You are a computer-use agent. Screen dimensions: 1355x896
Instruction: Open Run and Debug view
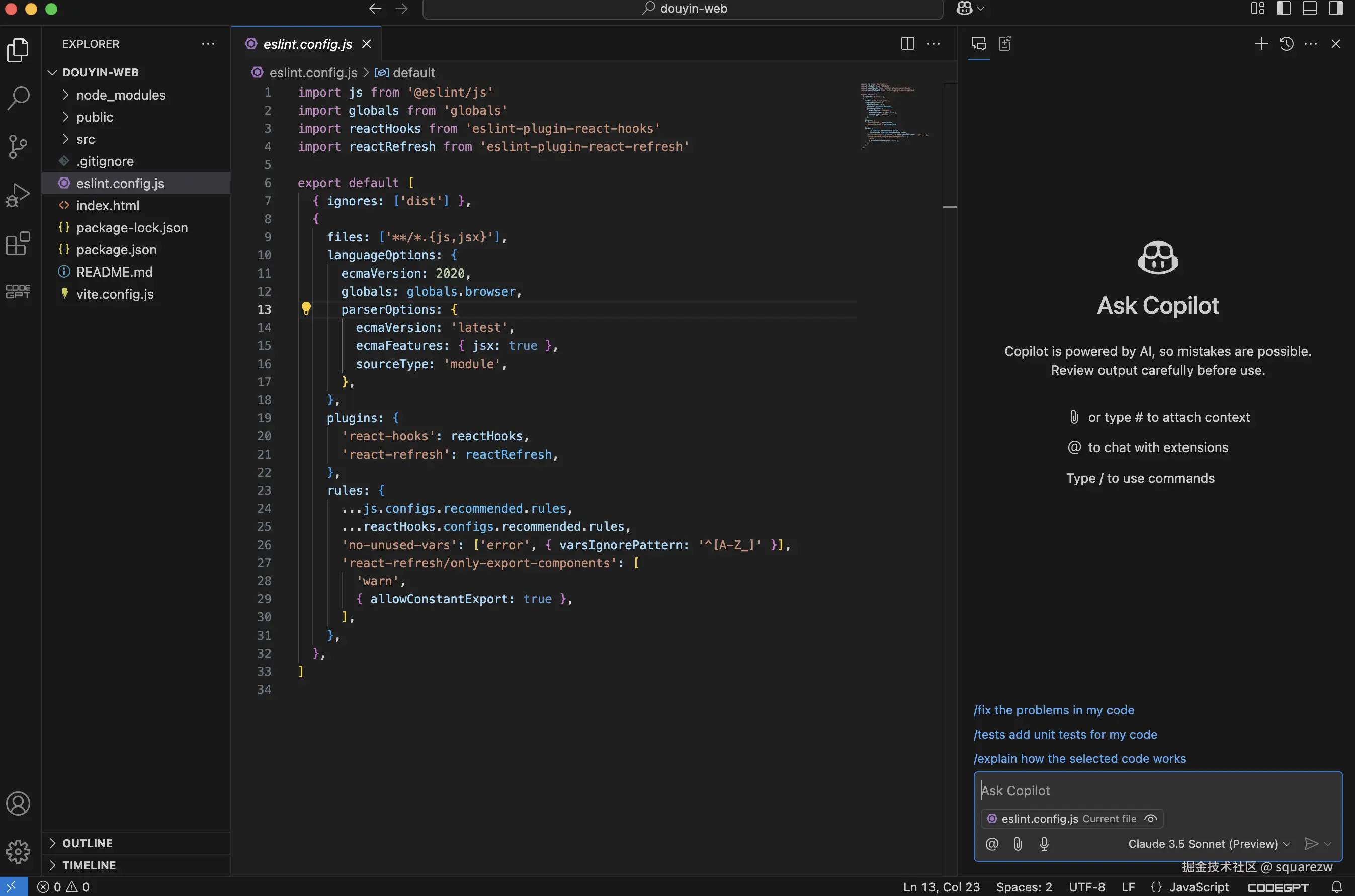18,196
